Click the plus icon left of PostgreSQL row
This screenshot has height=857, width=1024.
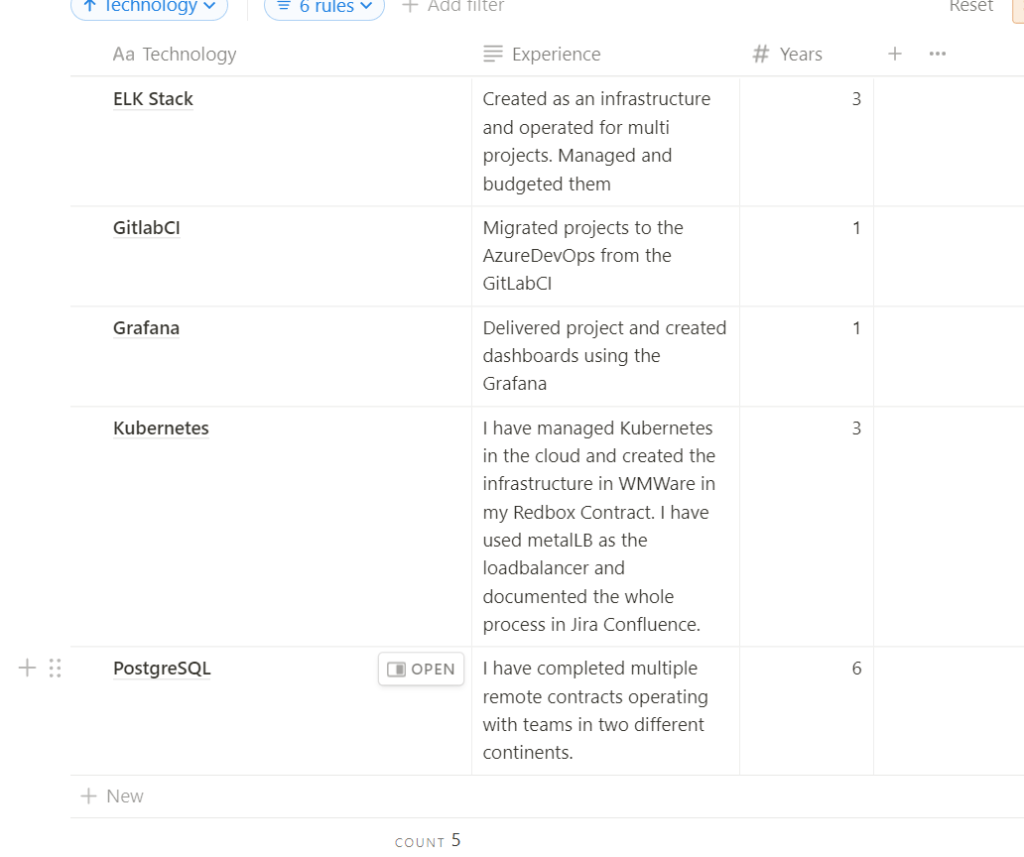[x=27, y=668]
